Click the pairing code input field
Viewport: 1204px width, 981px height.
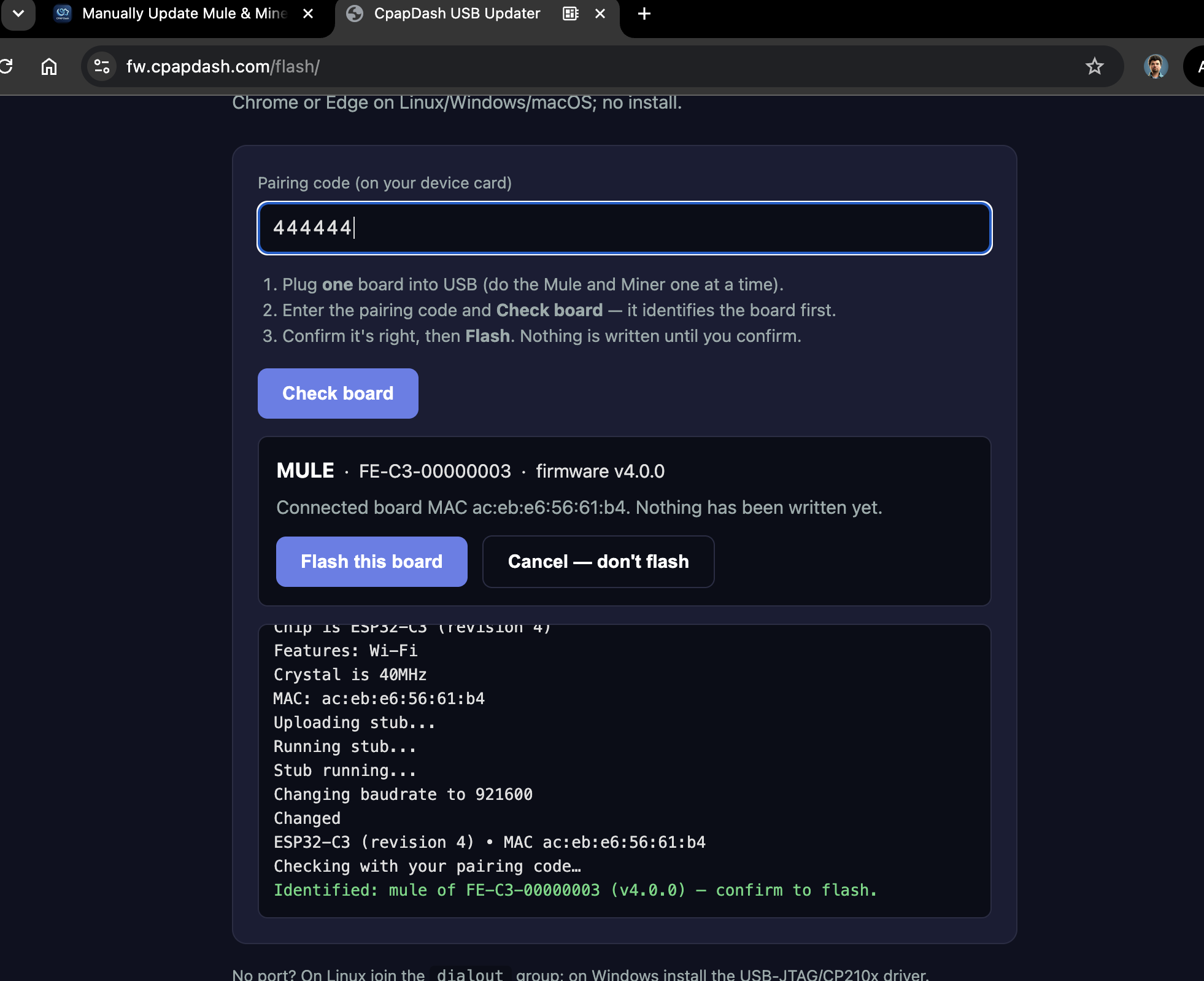[x=624, y=228]
